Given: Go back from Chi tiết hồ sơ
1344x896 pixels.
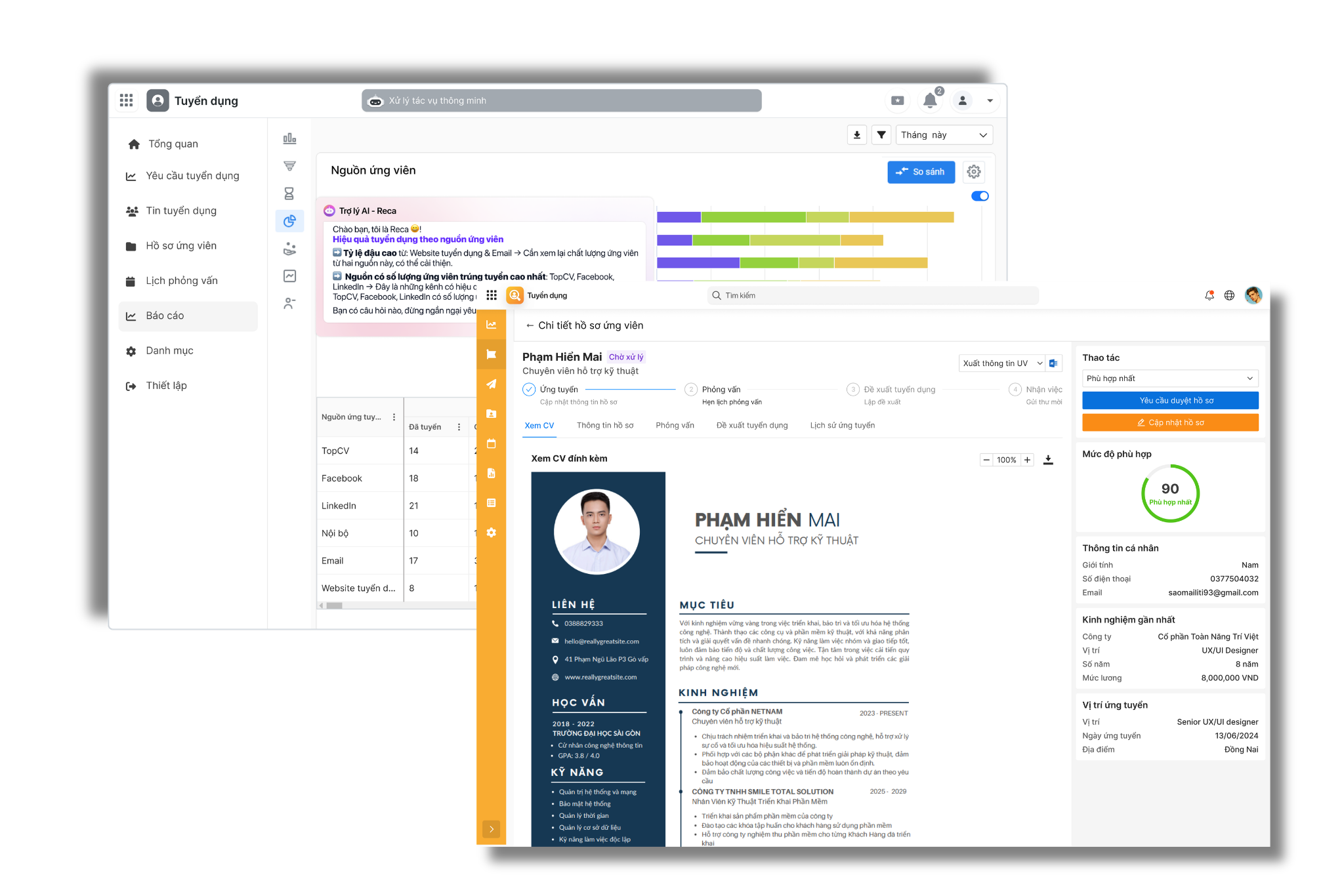Looking at the screenshot, I should (530, 325).
